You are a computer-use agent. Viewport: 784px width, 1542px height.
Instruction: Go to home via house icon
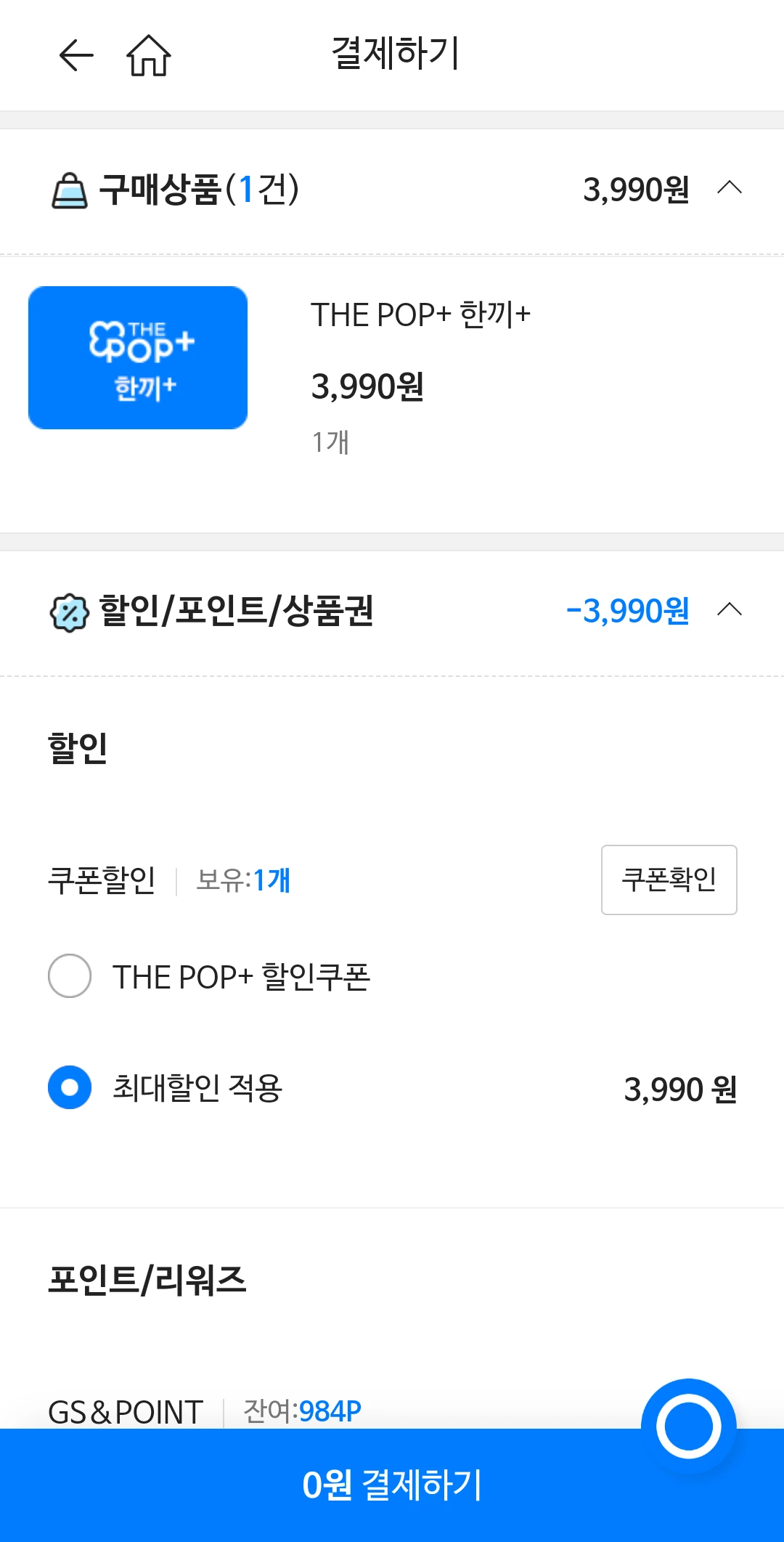149,55
